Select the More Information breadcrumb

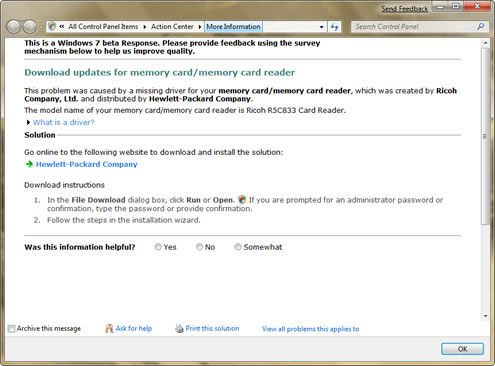[233, 26]
